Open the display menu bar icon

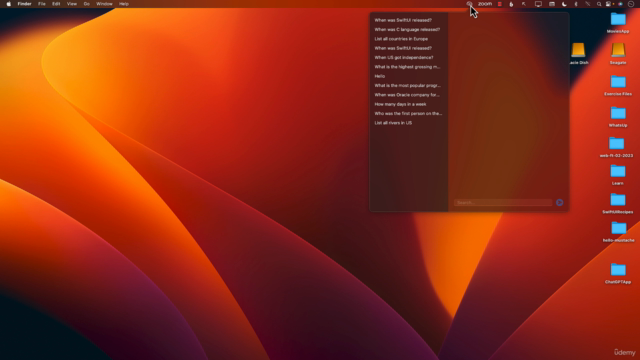click(x=538, y=4)
